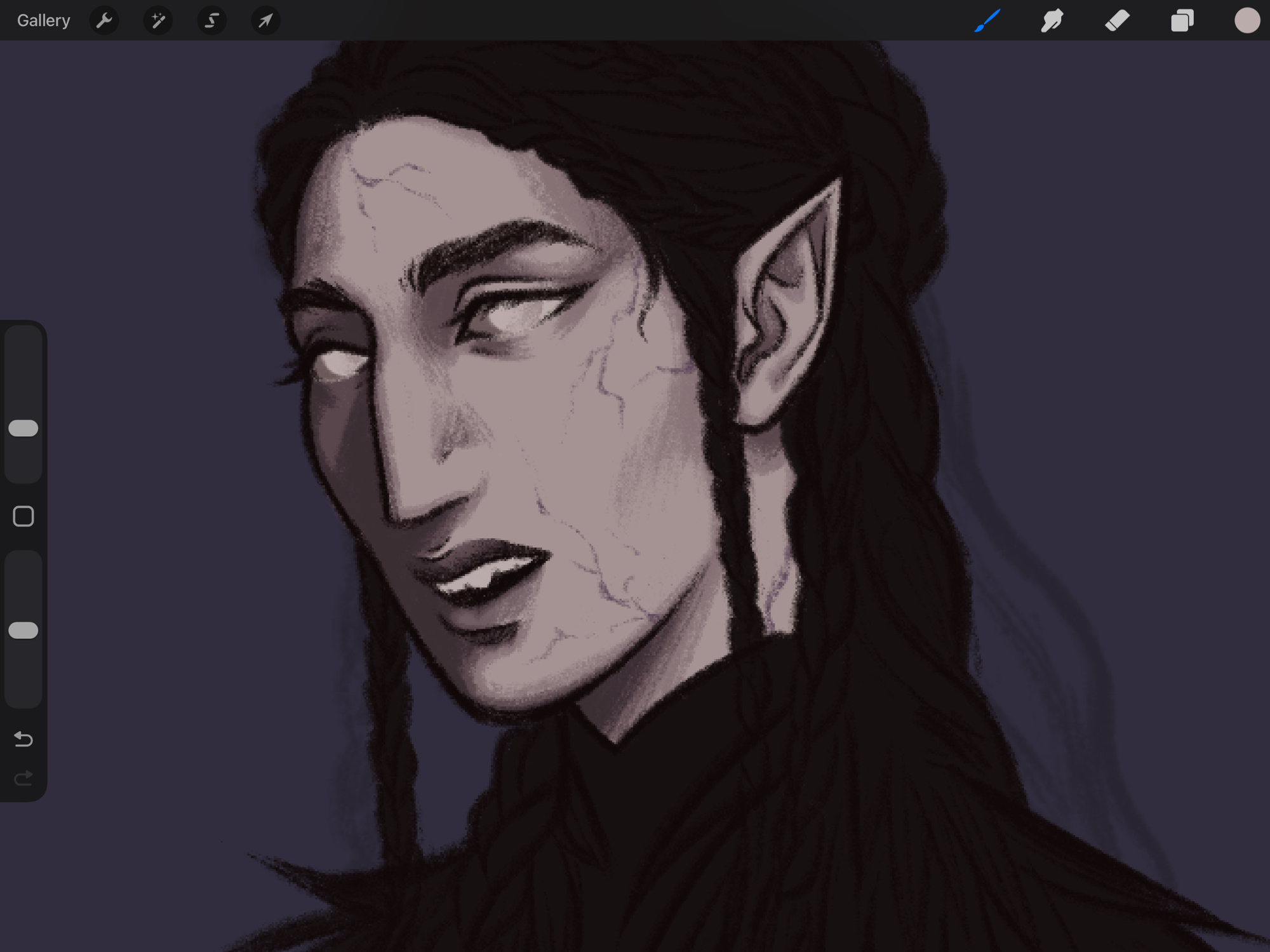The width and height of the screenshot is (1270, 952).
Task: Open the Layers panel
Action: [1182, 21]
